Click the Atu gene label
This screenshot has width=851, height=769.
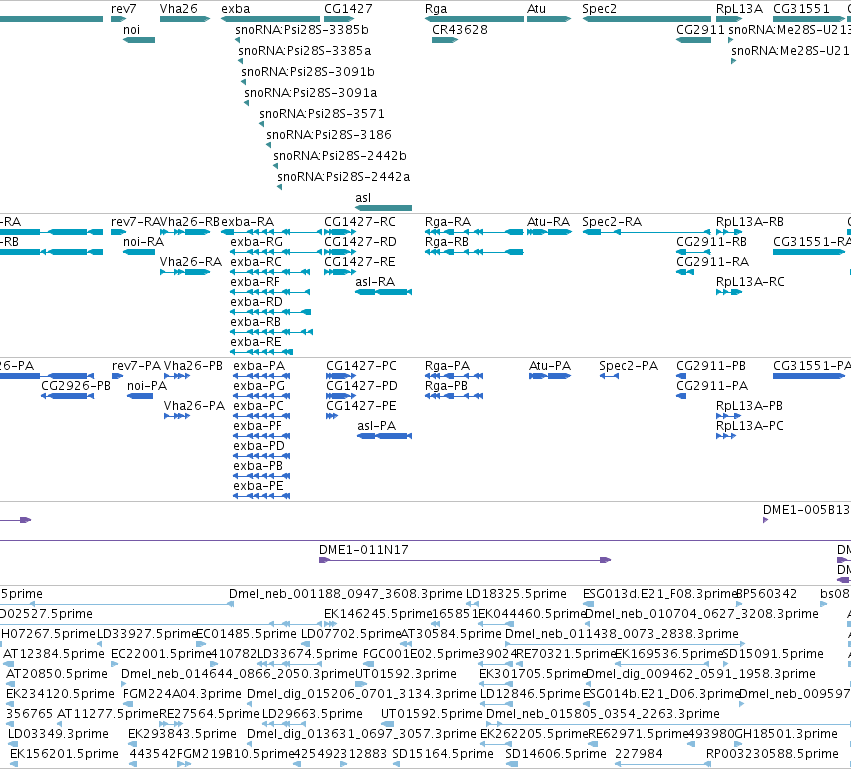click(x=536, y=9)
